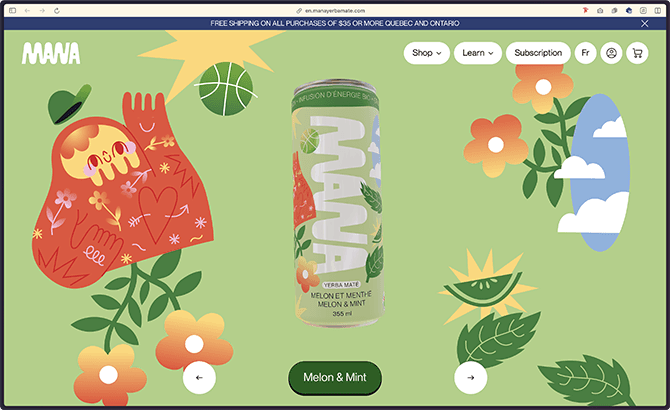Show the next flavor with right arrow

pos(470,378)
